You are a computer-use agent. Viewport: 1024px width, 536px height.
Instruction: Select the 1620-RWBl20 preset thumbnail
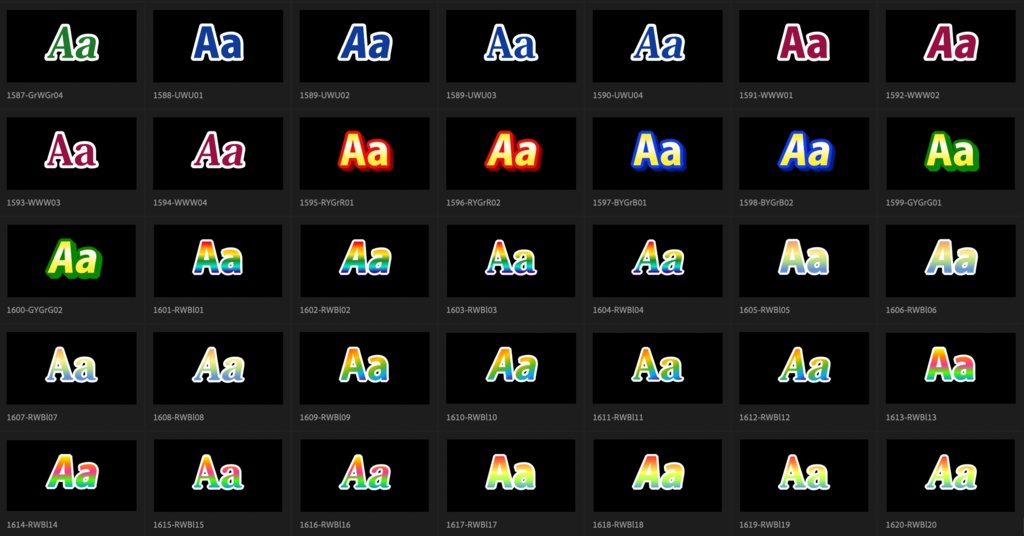[x=951, y=475]
